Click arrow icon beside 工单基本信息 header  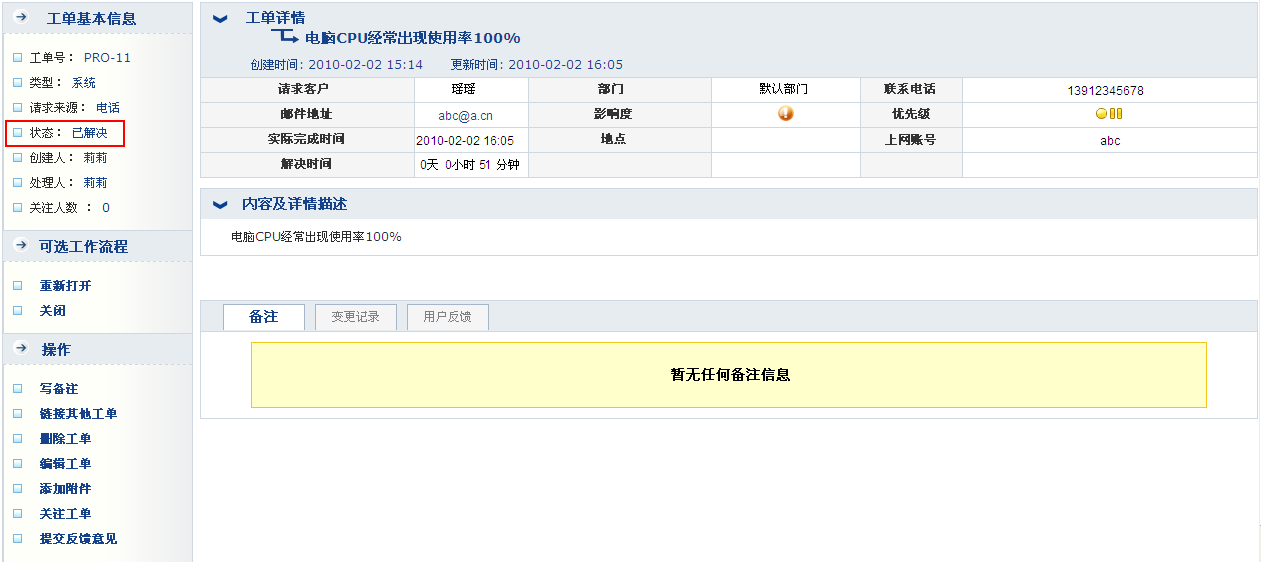pyautogui.click(x=21, y=18)
